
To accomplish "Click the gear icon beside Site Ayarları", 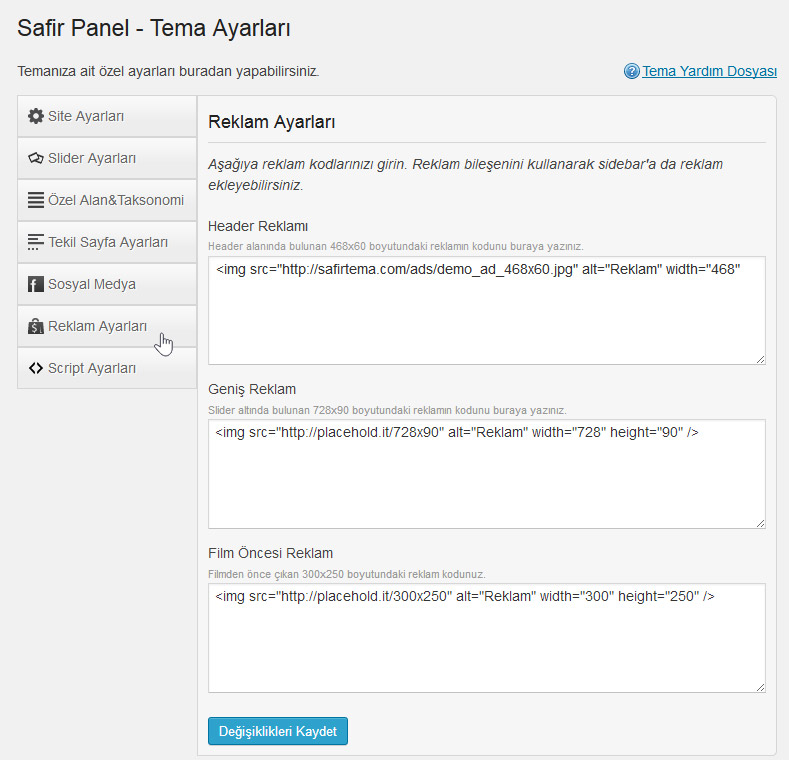I will pyautogui.click(x=36, y=116).
